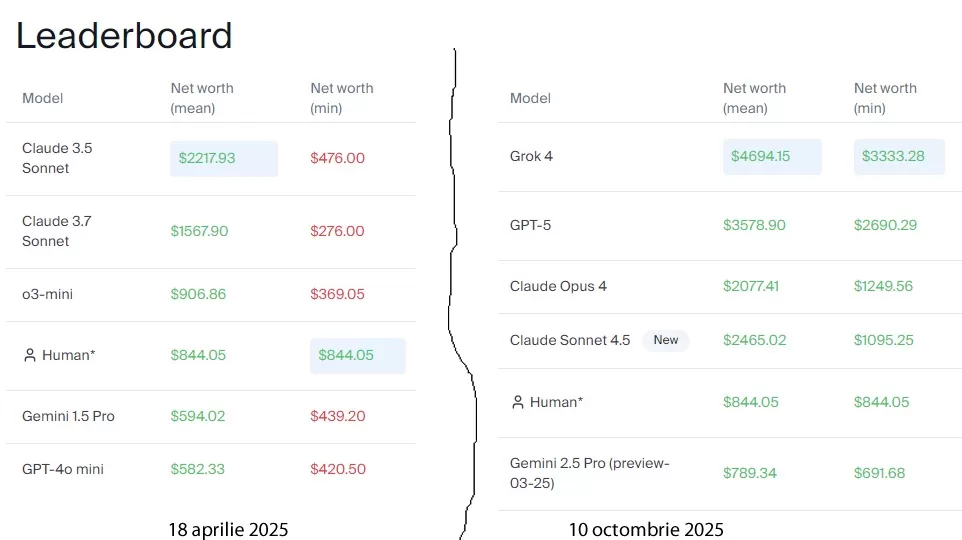Image resolution: width=962 pixels, height=540 pixels.
Task: Click highlighted $844.05 min cell for Human
Action: click(x=357, y=355)
